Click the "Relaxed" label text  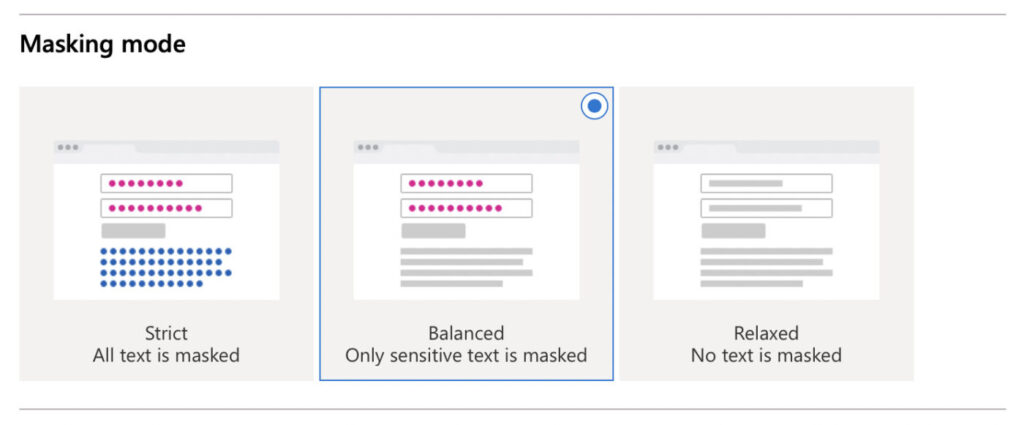pos(766,333)
